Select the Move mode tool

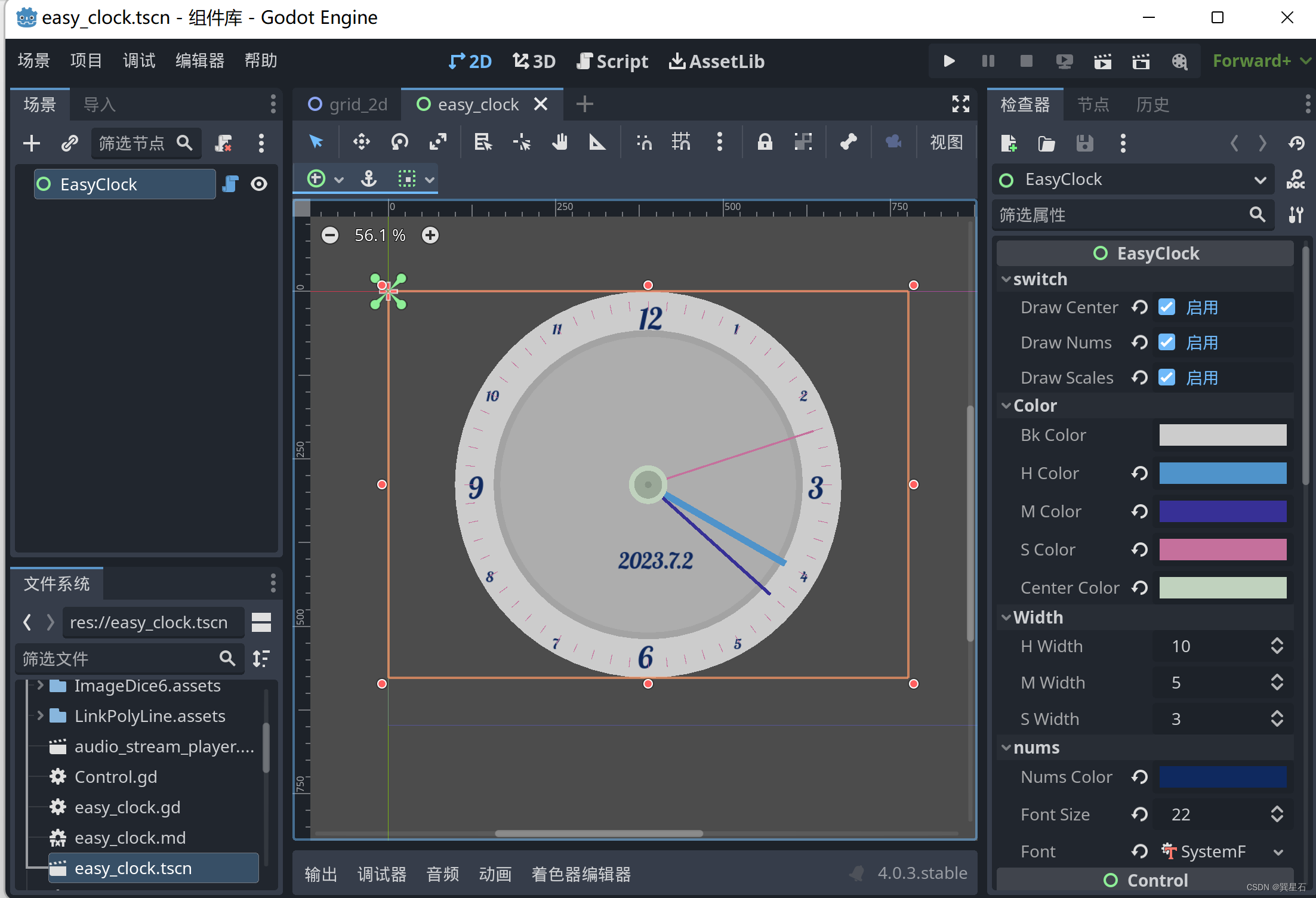coord(361,142)
